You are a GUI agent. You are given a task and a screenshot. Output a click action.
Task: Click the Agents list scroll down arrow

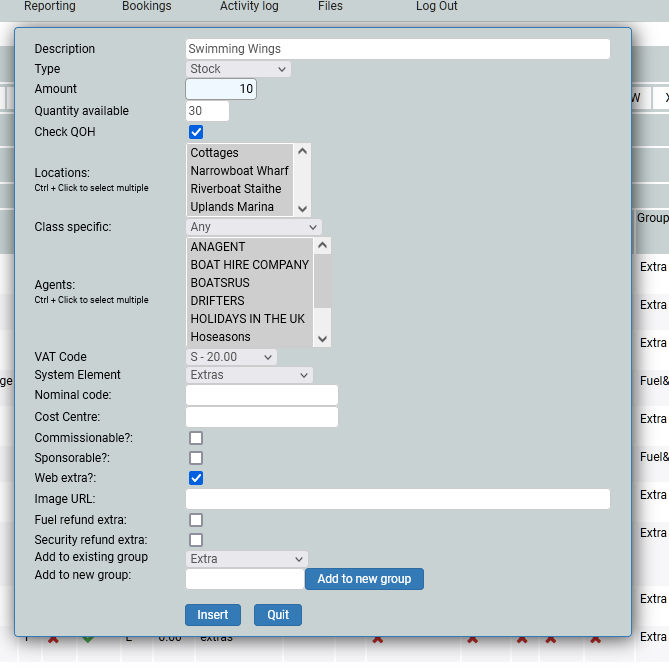point(322,339)
